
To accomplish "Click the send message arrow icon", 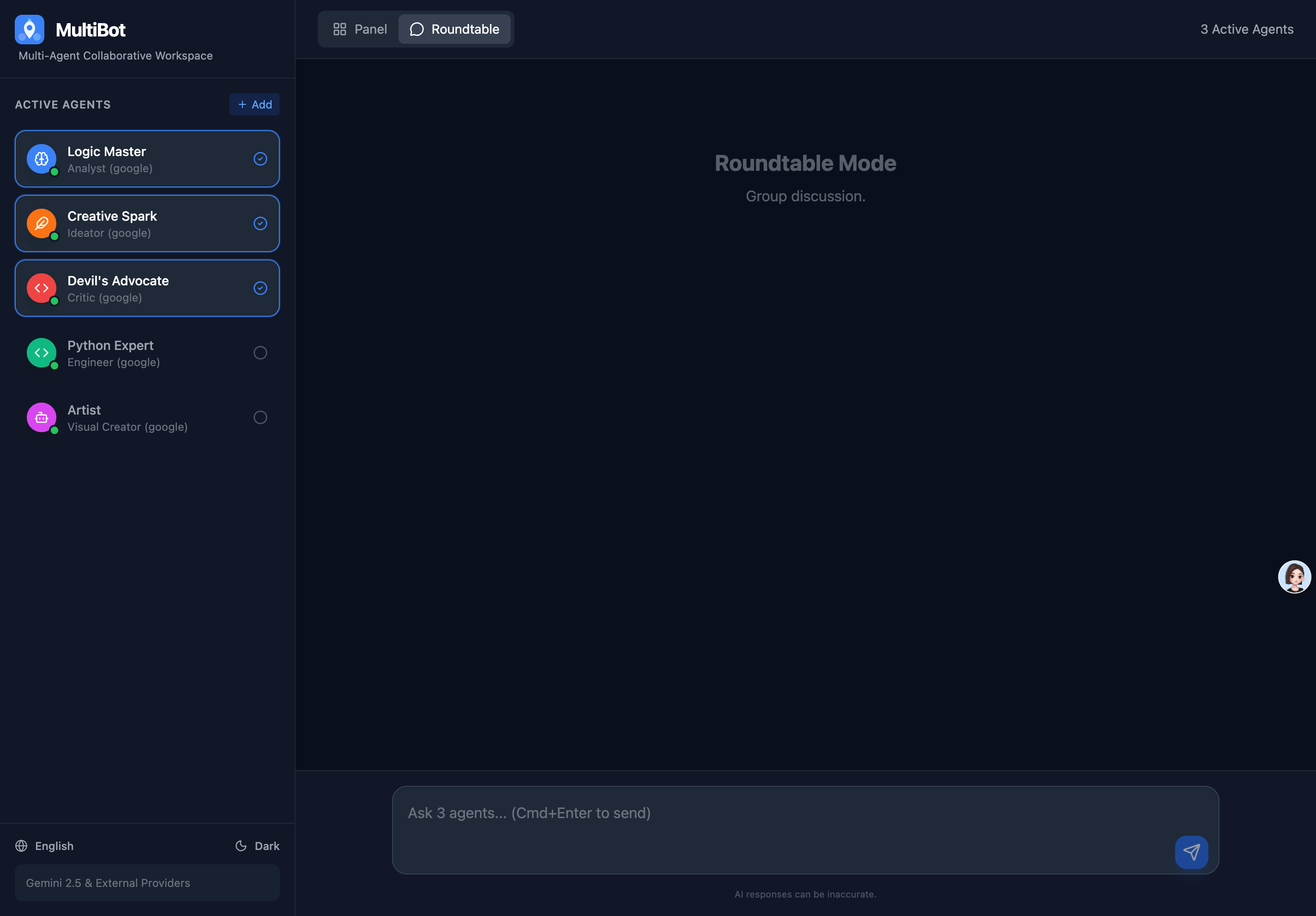I will 1191,852.
